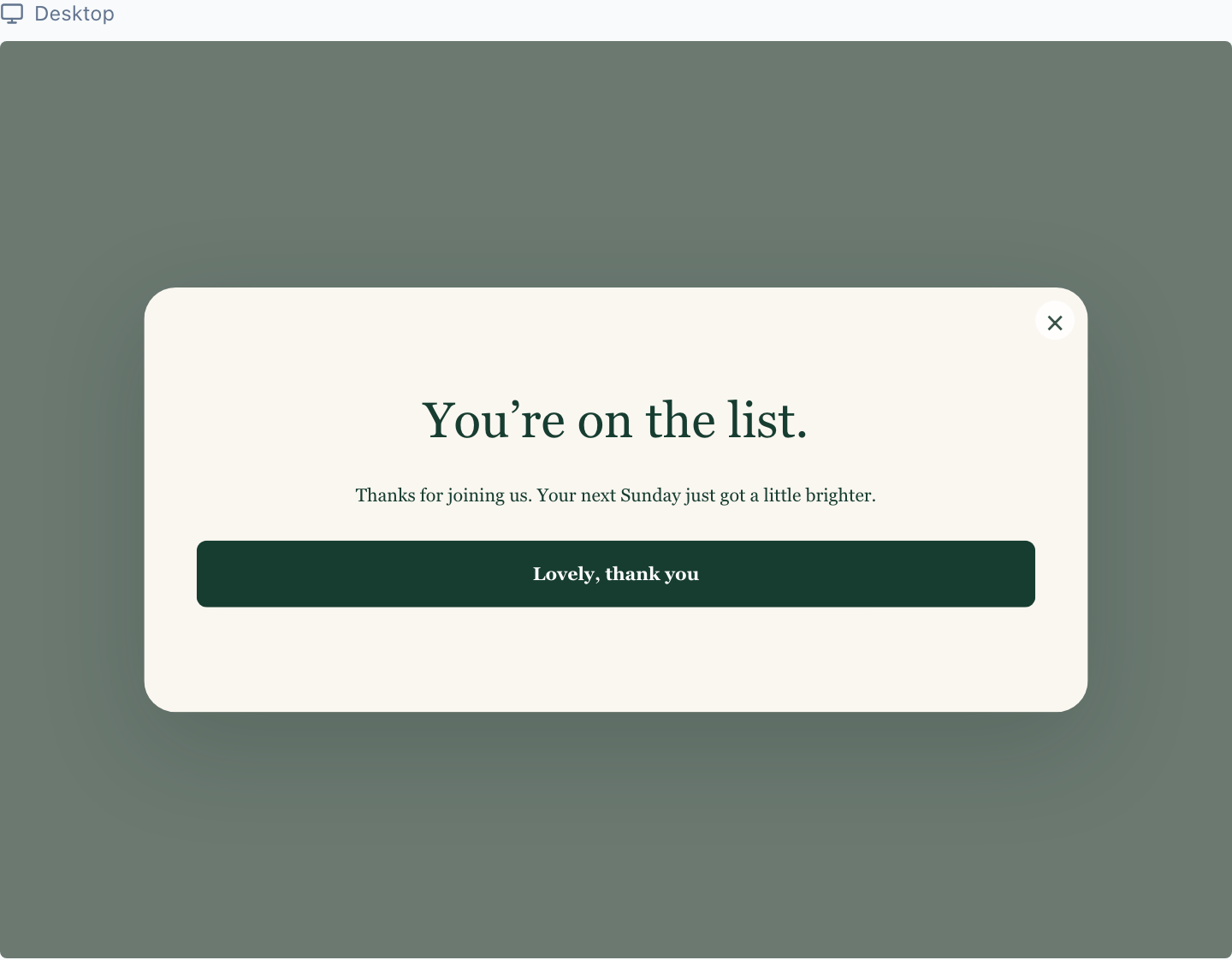Select the Desktop monitor icon
Screen dimensions: 1232x960
[12, 14]
